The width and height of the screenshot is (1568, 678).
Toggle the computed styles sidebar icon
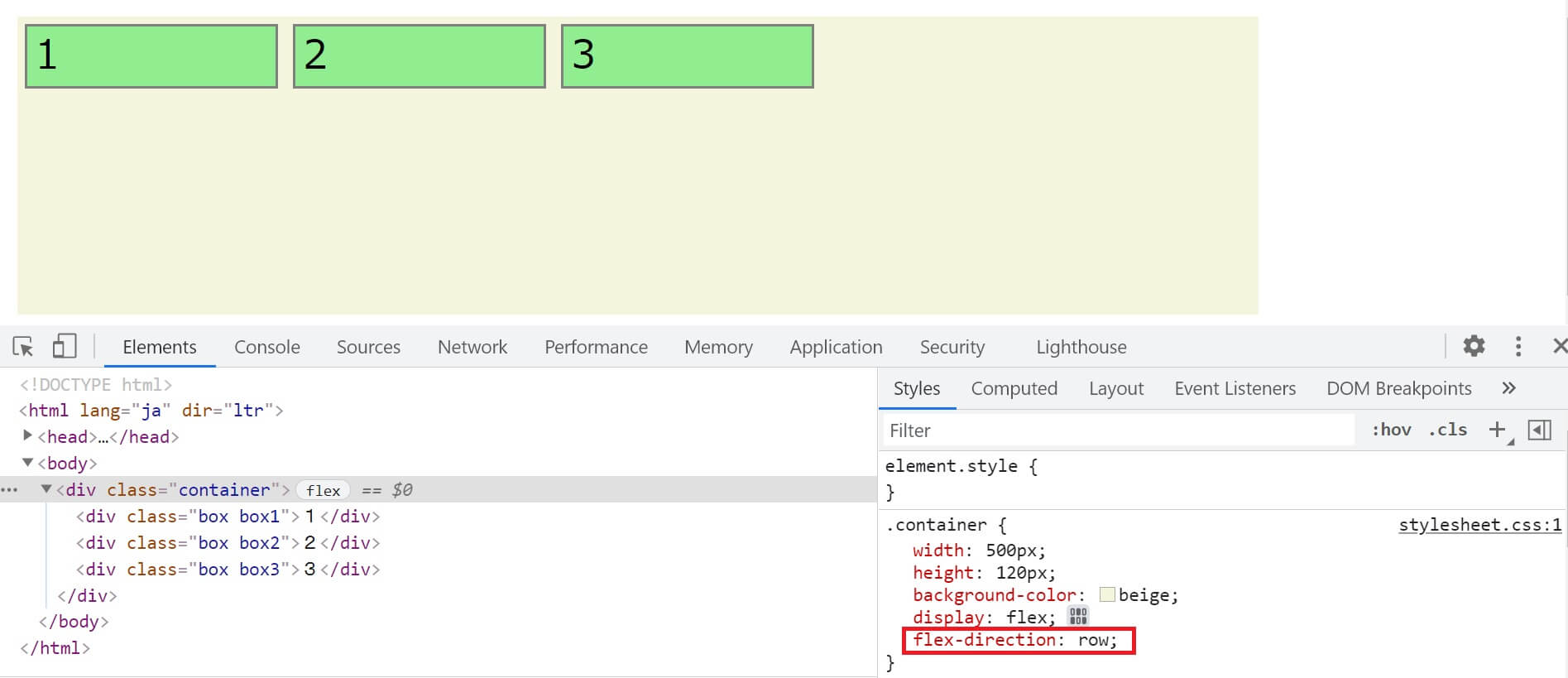pyautogui.click(x=1539, y=430)
